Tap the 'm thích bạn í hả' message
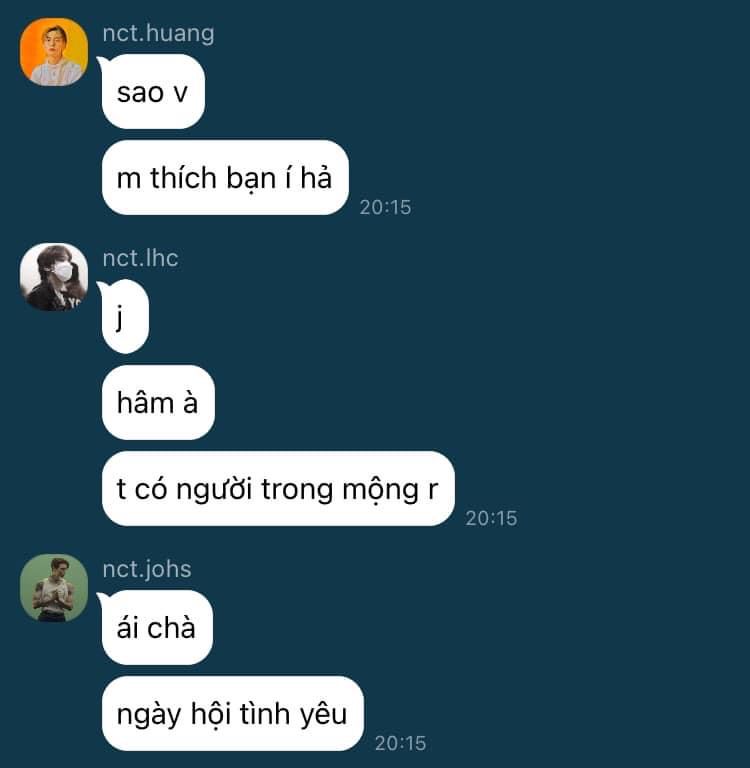The height and width of the screenshot is (768, 750). tap(225, 177)
